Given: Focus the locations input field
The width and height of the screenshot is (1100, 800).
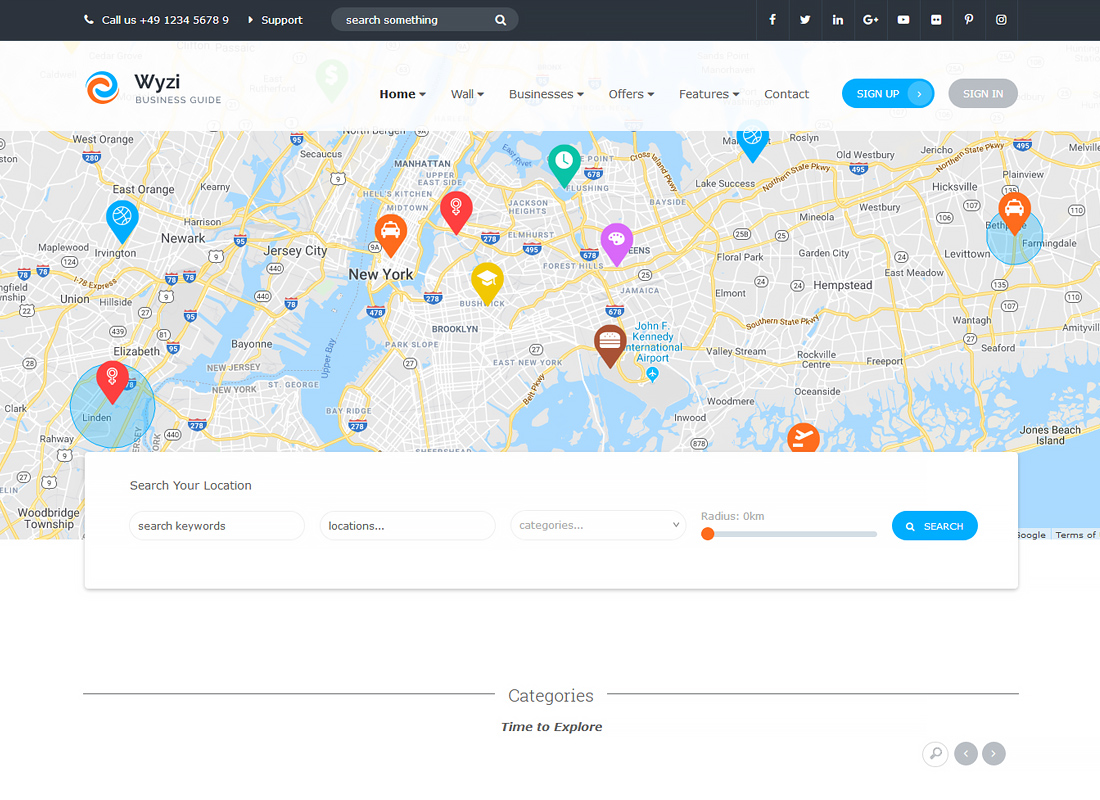Looking at the screenshot, I should [x=408, y=526].
